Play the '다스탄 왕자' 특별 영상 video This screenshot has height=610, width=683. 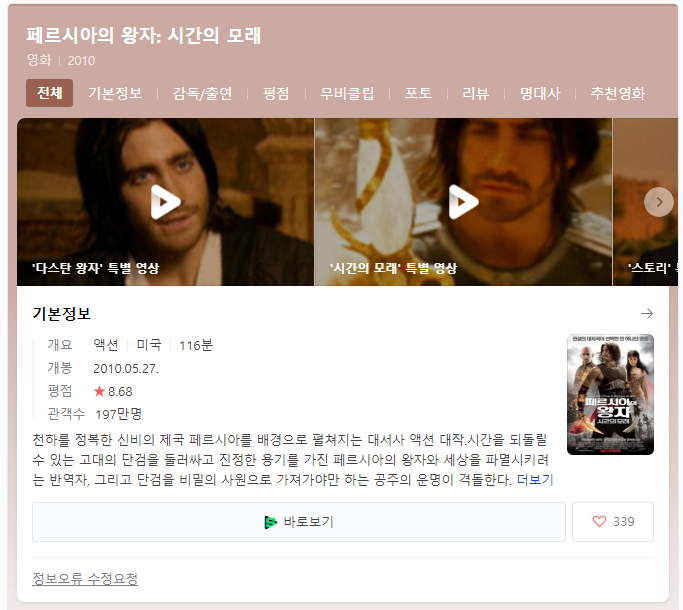(166, 202)
